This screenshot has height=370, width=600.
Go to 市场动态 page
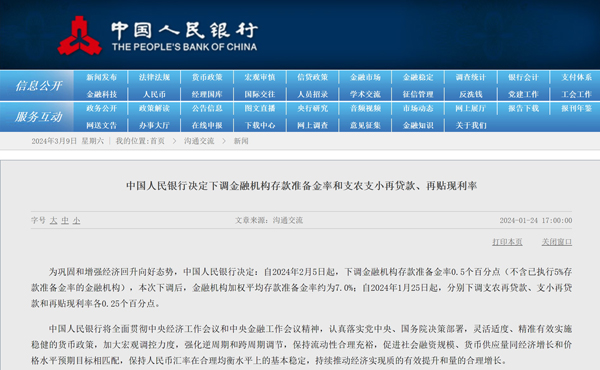tap(418, 108)
